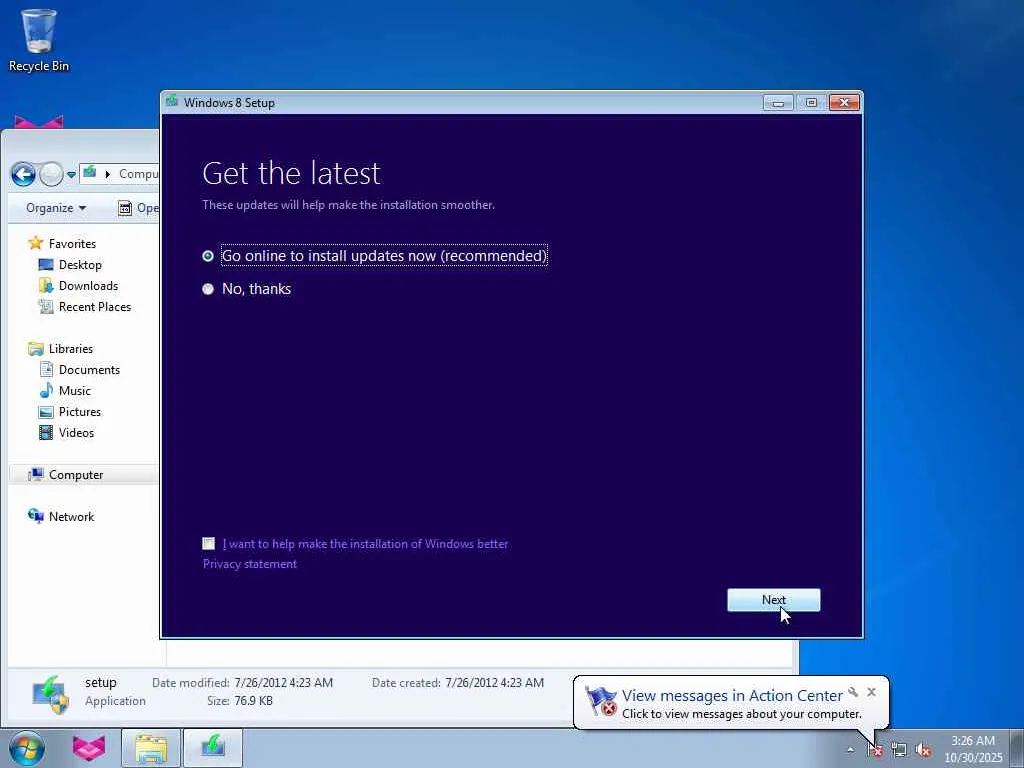Open notification balloon wrench options icon
The height and width of the screenshot is (768, 1024).
coord(853,692)
